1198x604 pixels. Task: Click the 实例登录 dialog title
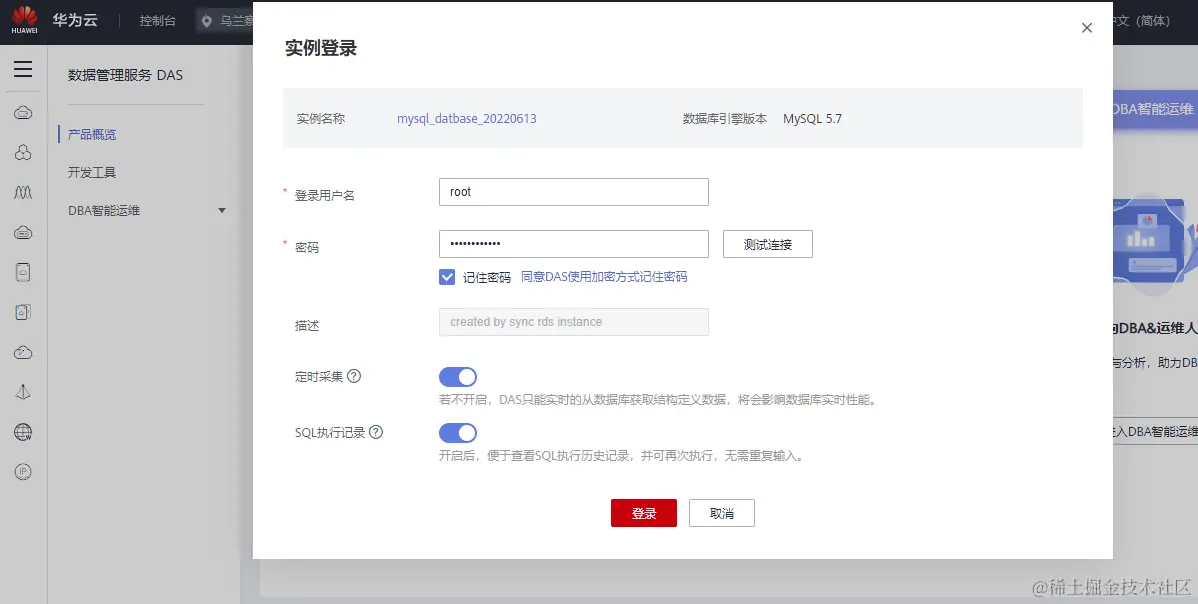[321, 48]
